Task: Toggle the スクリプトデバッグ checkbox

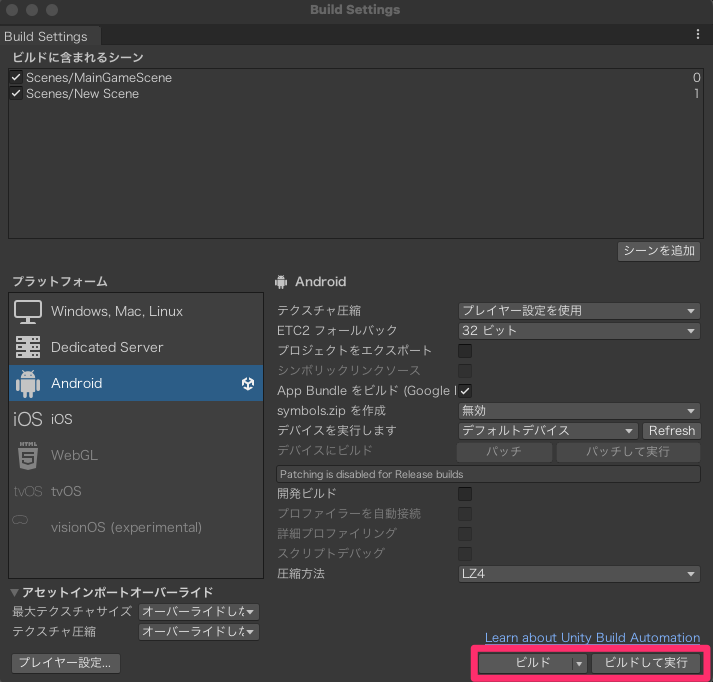Action: (x=465, y=554)
